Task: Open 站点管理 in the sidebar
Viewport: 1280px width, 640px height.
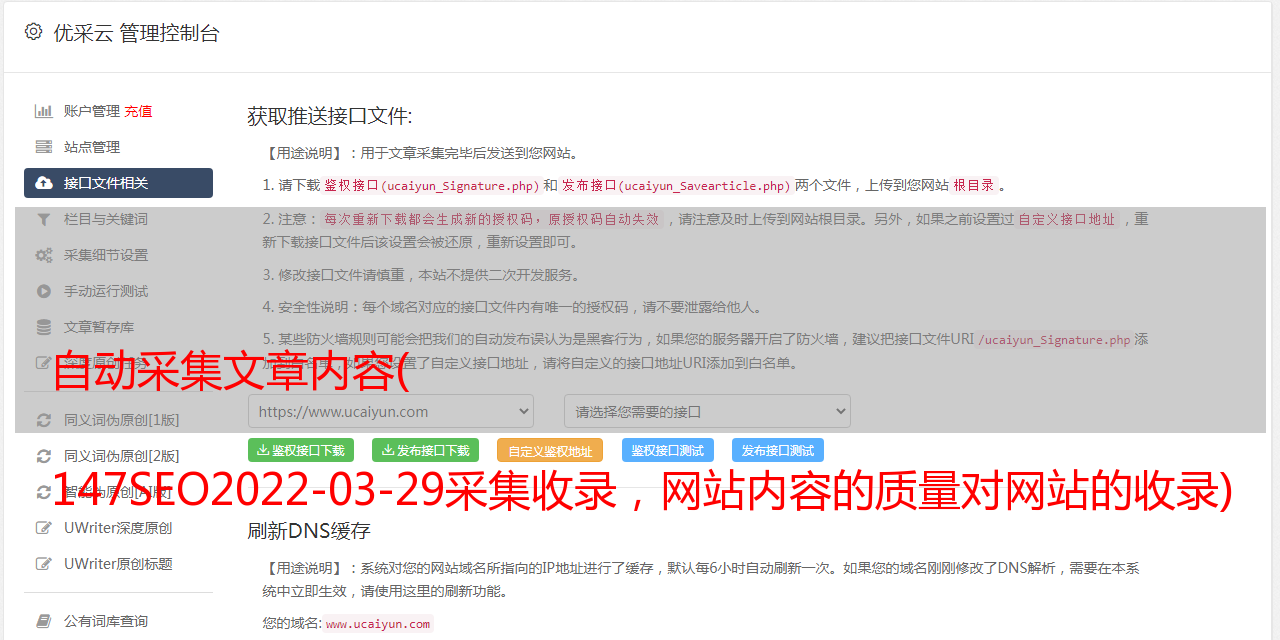Action: click(x=92, y=147)
